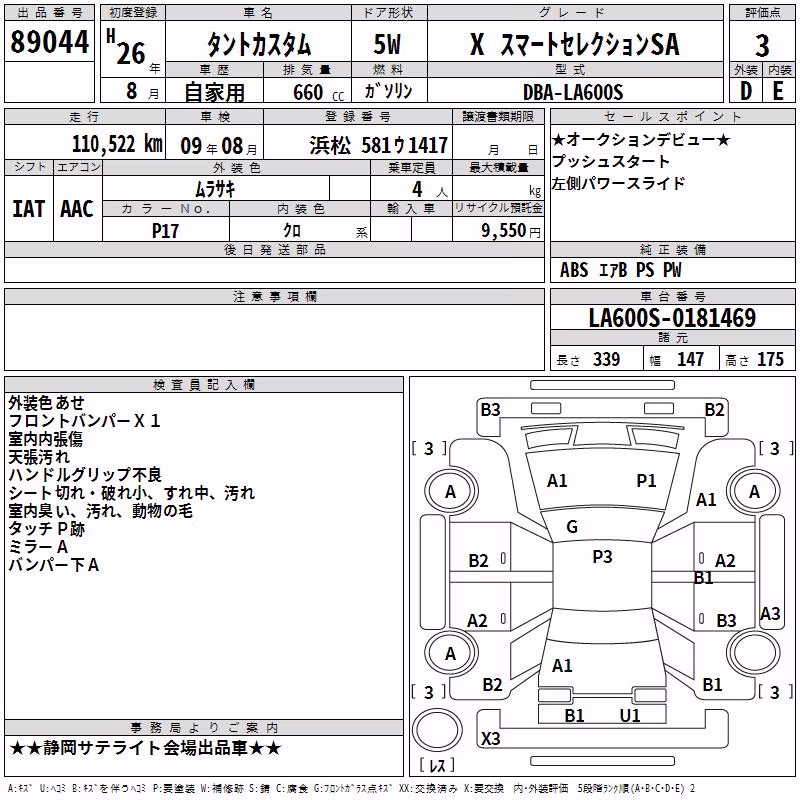Select the height value 175
The width and height of the screenshot is (800, 800).
[770, 359]
